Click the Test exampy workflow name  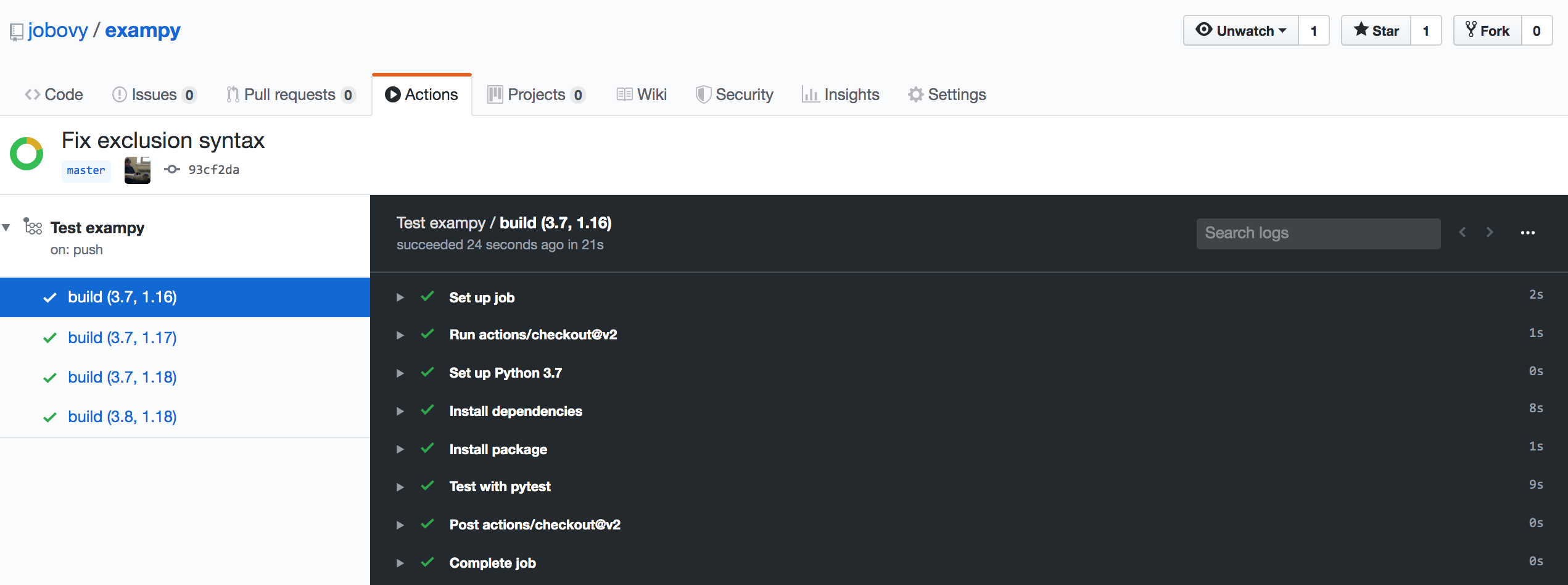pyautogui.click(x=97, y=228)
